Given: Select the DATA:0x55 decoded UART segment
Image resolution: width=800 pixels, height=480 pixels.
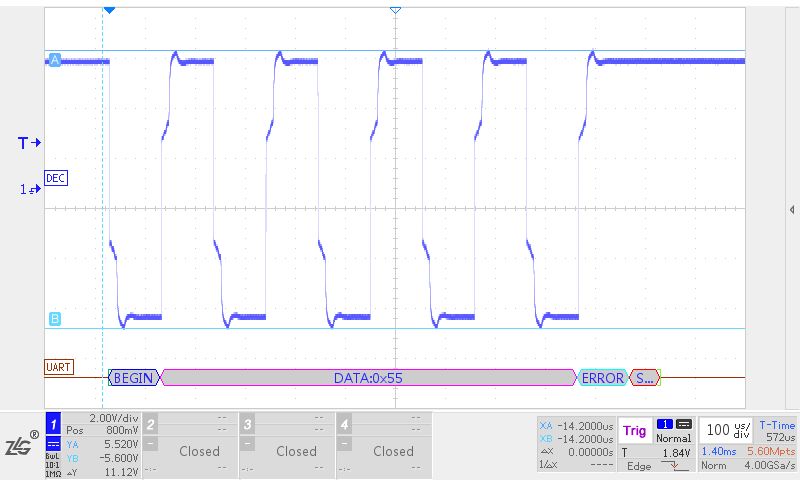Looking at the screenshot, I should (368, 378).
